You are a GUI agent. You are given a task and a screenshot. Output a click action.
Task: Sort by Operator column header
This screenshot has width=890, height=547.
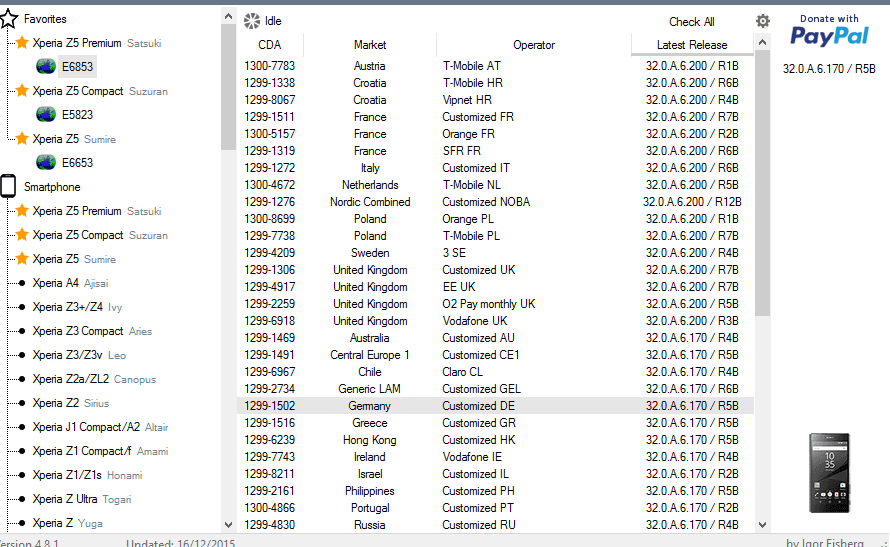pyautogui.click(x=534, y=45)
